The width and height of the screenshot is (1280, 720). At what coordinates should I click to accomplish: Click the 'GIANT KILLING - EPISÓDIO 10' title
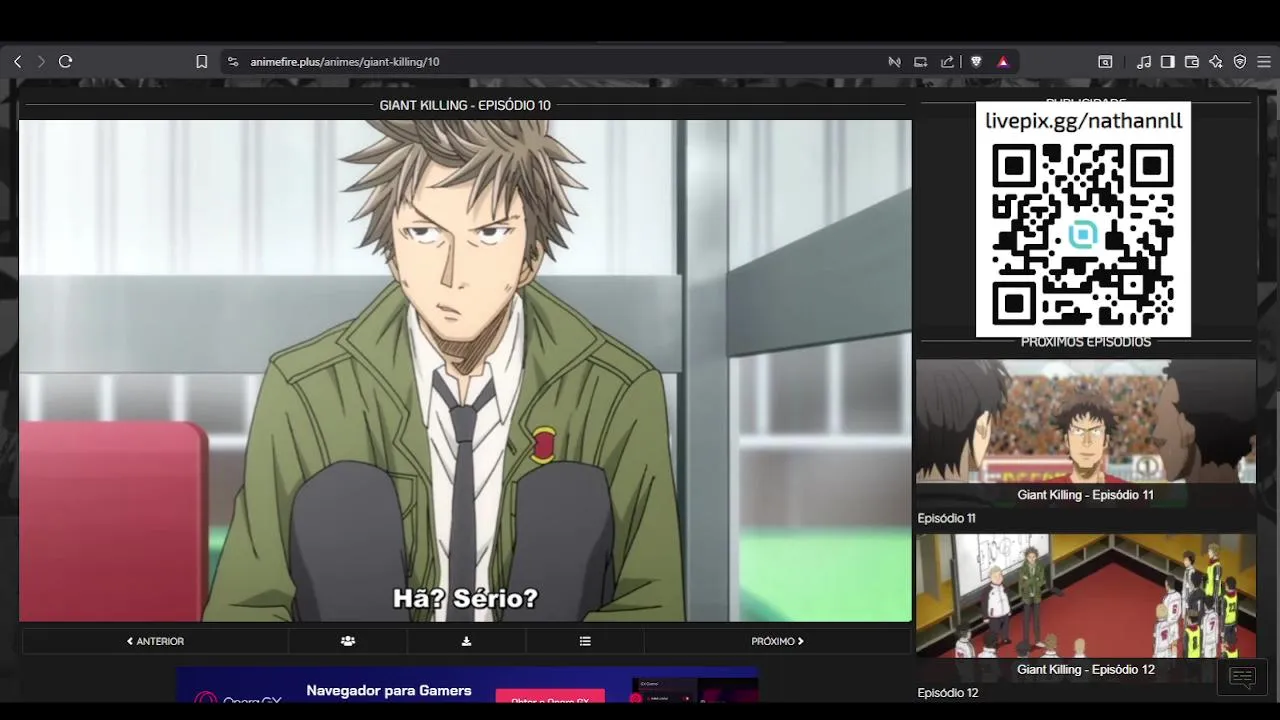(465, 105)
